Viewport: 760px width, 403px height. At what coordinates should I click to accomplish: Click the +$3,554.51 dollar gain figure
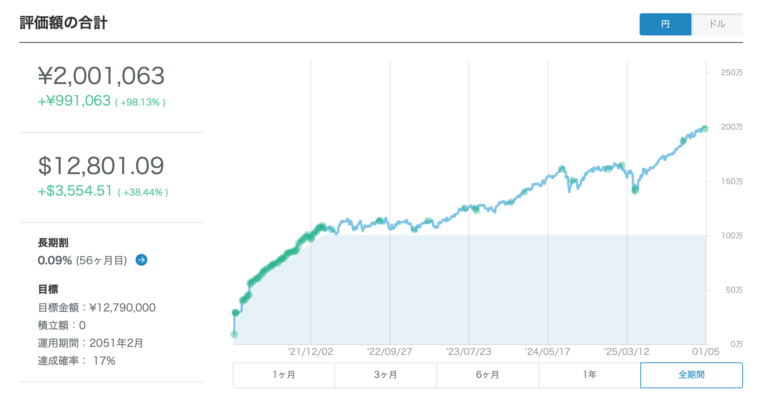click(x=74, y=191)
